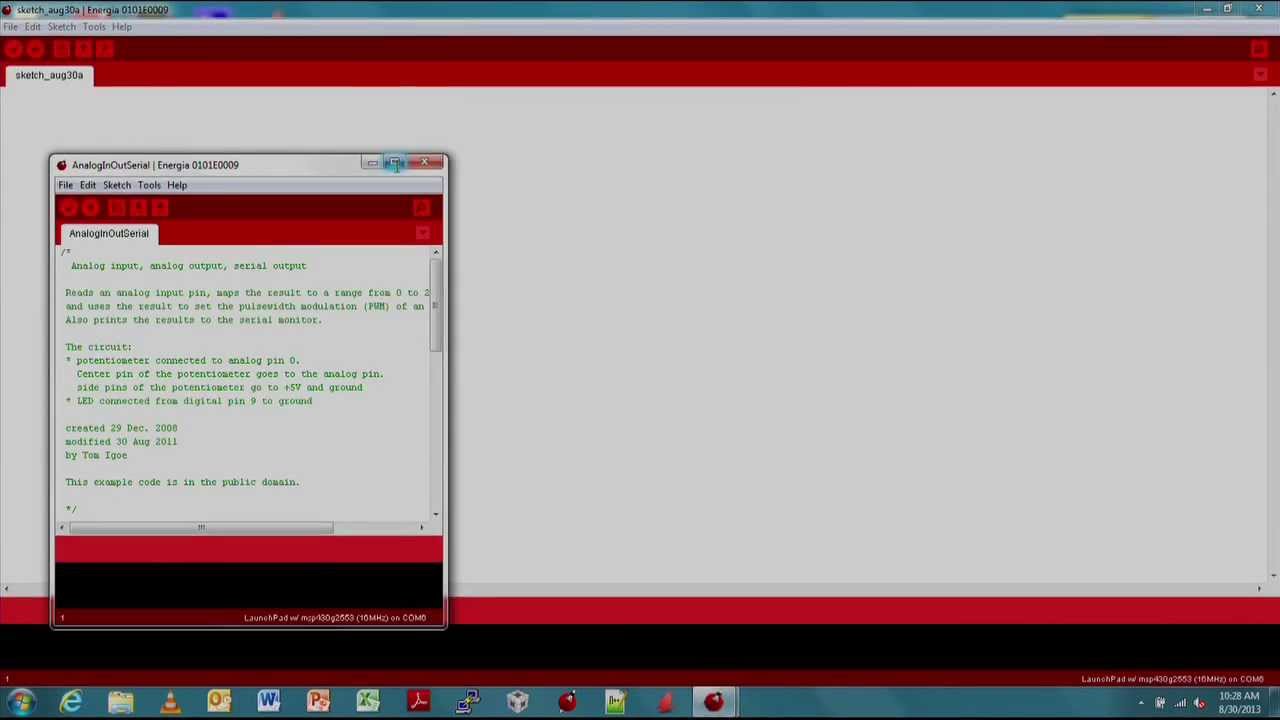Click Verify in the AnalogInOutSerial window toolbar
Screen dimensions: 1280x720
pyautogui.click(x=68, y=208)
